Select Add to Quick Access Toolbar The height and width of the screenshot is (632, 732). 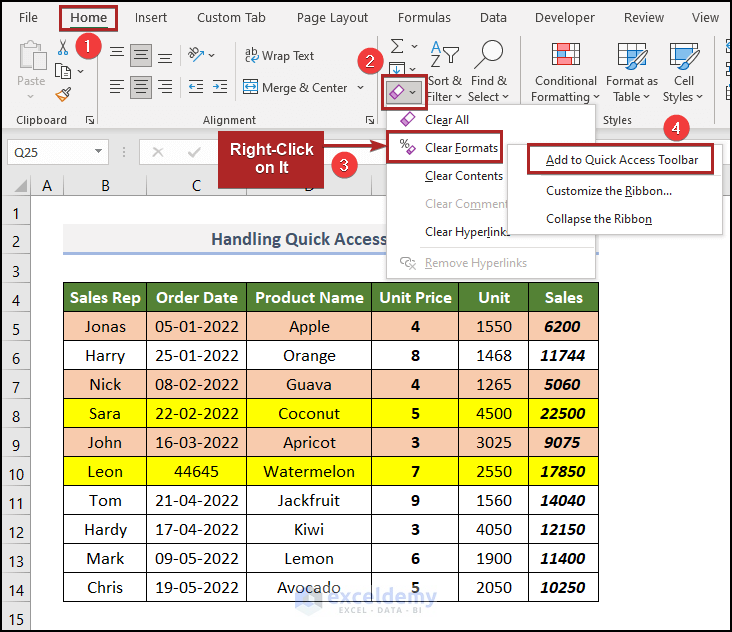tap(621, 160)
